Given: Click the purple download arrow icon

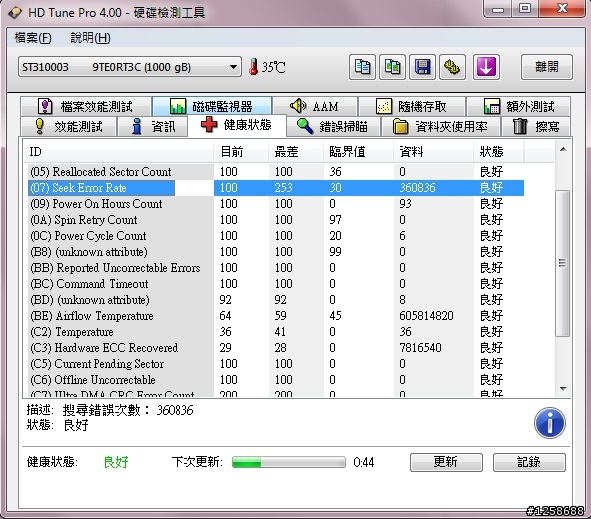Looking at the screenshot, I should [x=486, y=67].
